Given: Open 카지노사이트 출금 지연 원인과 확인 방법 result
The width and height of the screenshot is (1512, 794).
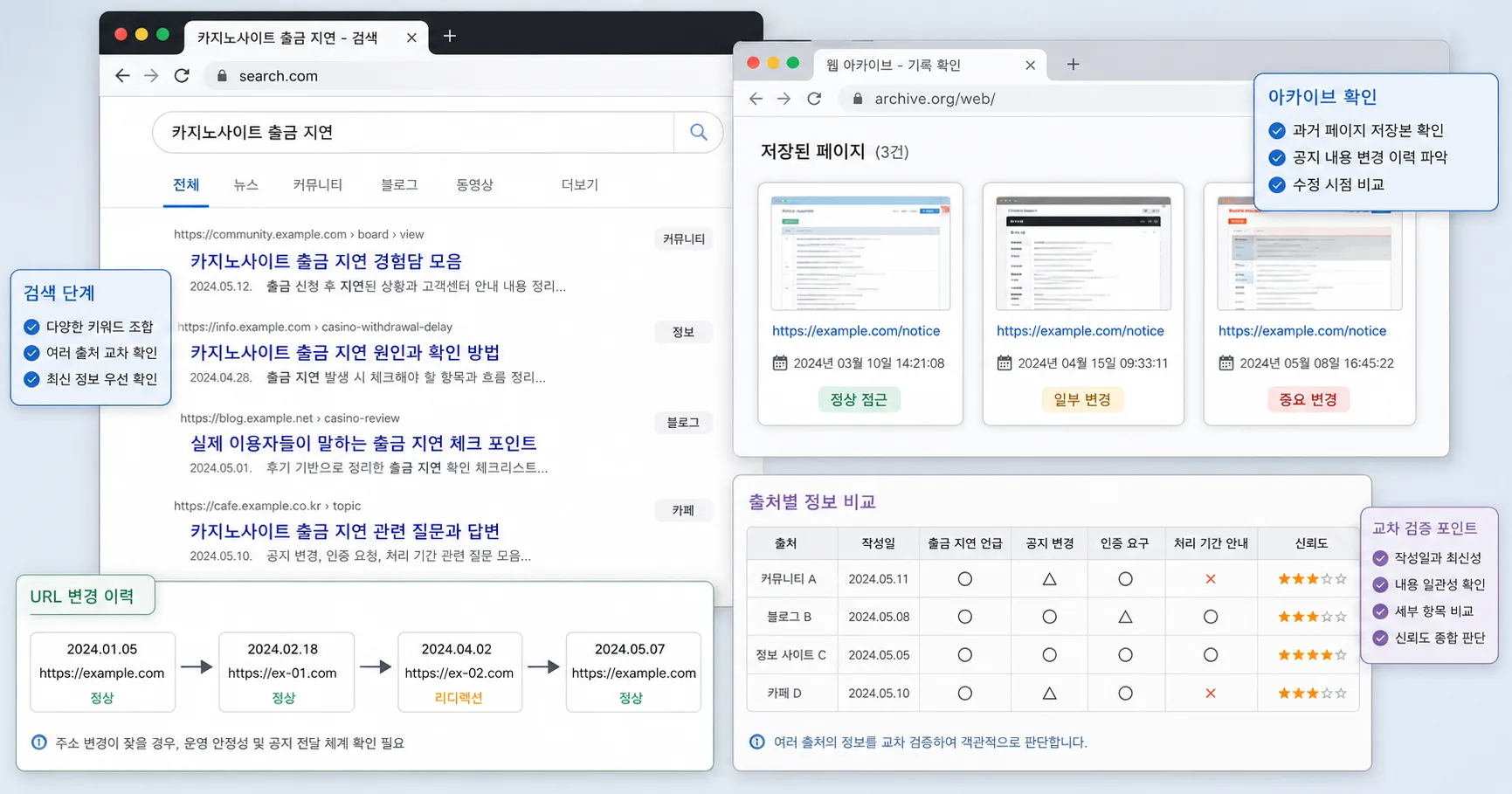Looking at the screenshot, I should (345, 352).
